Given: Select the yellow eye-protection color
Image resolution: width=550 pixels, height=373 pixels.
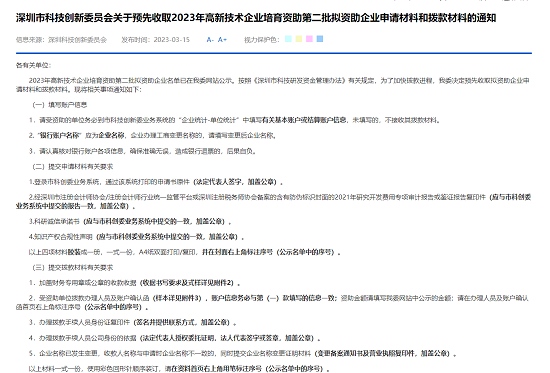Looking at the screenshot, I should tap(299, 39).
